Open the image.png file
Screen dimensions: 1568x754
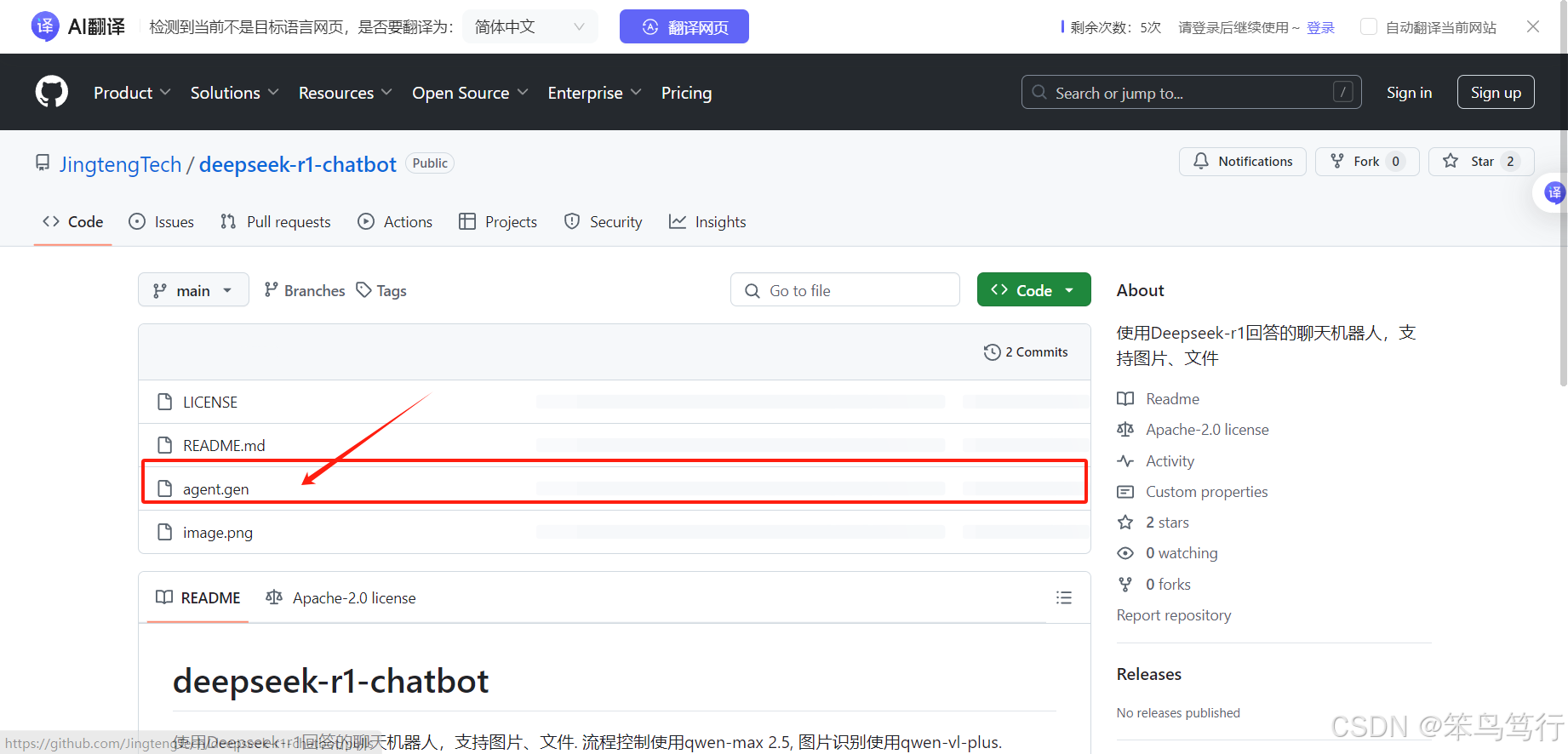[218, 532]
